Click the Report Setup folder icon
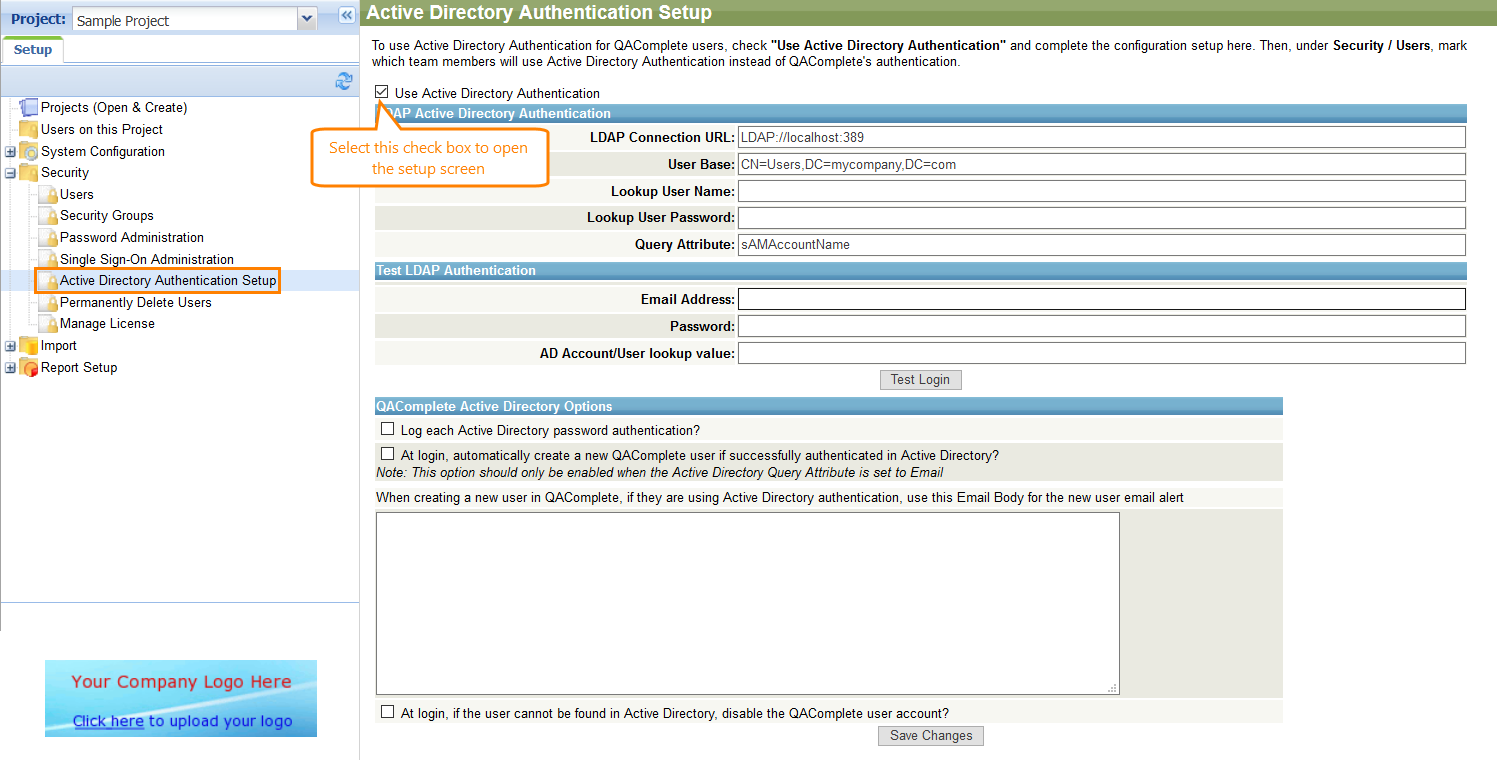The image size is (1497, 760). 28,368
